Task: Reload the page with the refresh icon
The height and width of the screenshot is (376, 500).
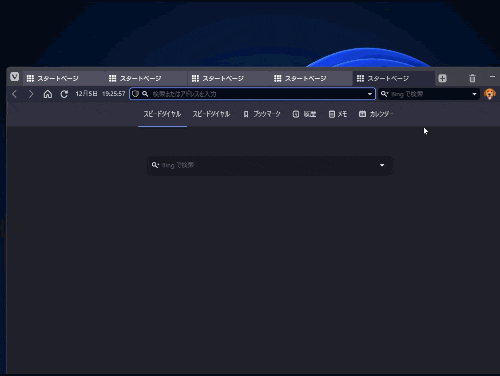Action: (x=64, y=94)
